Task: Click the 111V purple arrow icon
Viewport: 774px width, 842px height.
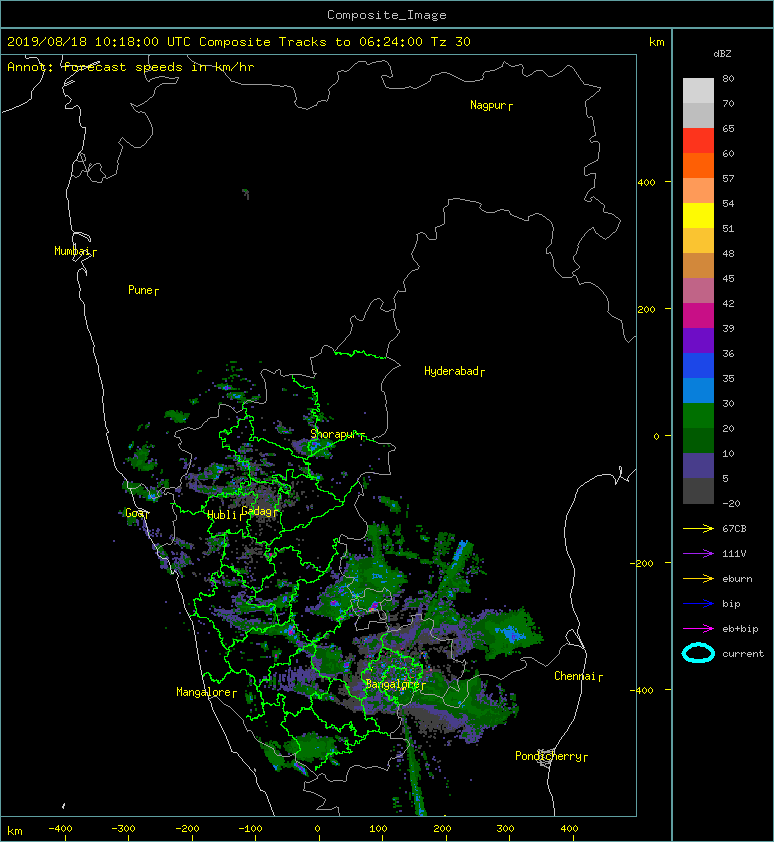Action: point(698,554)
